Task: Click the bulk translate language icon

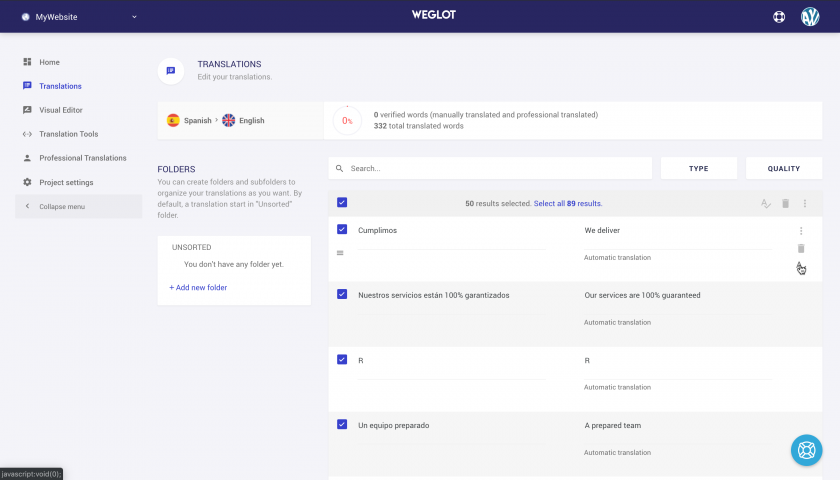Action: 766,204
